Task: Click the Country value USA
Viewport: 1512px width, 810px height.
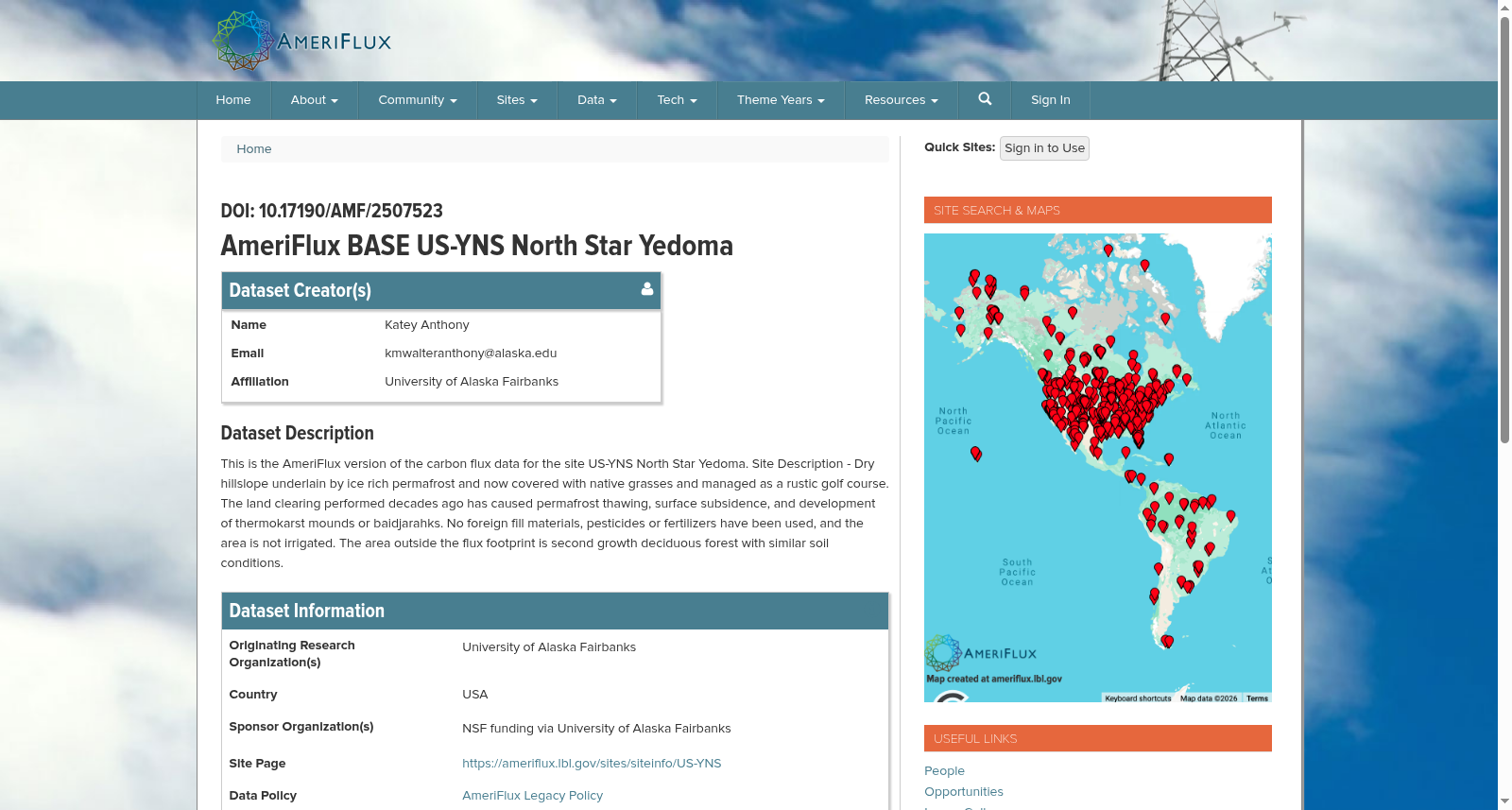Action: 474,695
